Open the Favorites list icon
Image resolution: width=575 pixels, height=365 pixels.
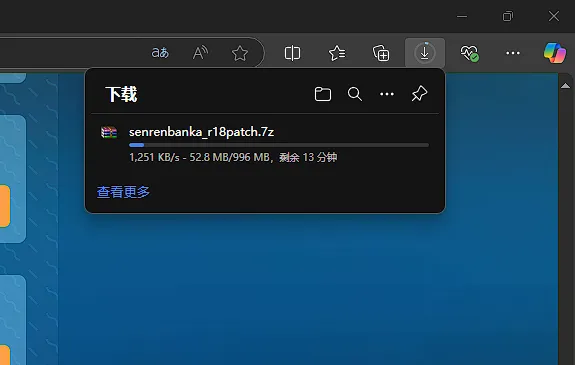point(337,53)
